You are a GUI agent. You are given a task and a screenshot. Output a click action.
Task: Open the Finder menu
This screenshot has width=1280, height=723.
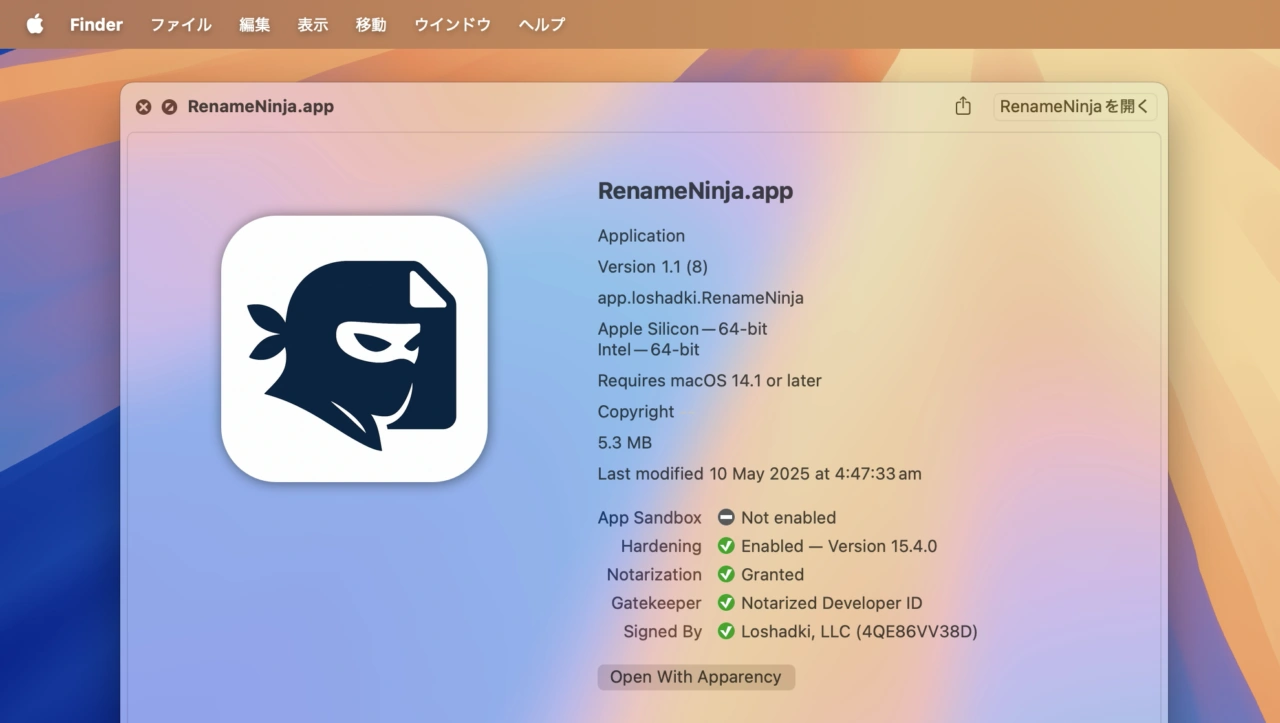pos(96,24)
